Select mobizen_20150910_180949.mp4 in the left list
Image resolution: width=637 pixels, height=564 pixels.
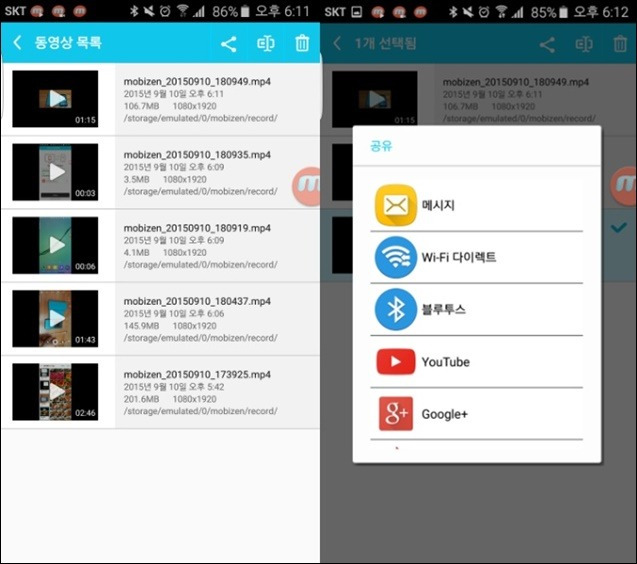(160, 99)
